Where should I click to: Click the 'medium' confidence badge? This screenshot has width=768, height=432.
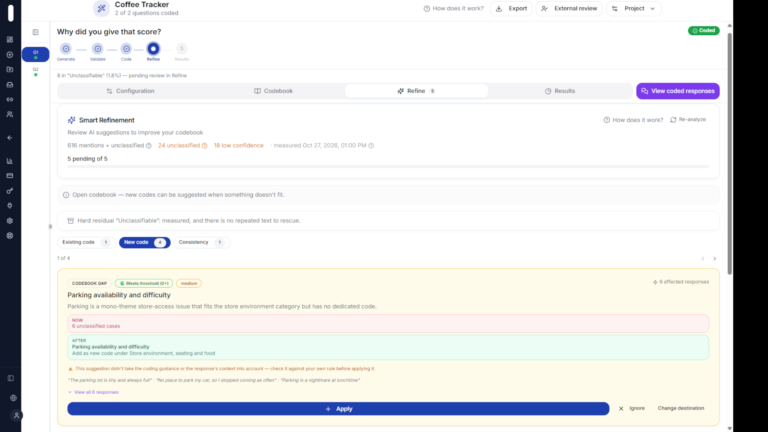pyautogui.click(x=189, y=284)
